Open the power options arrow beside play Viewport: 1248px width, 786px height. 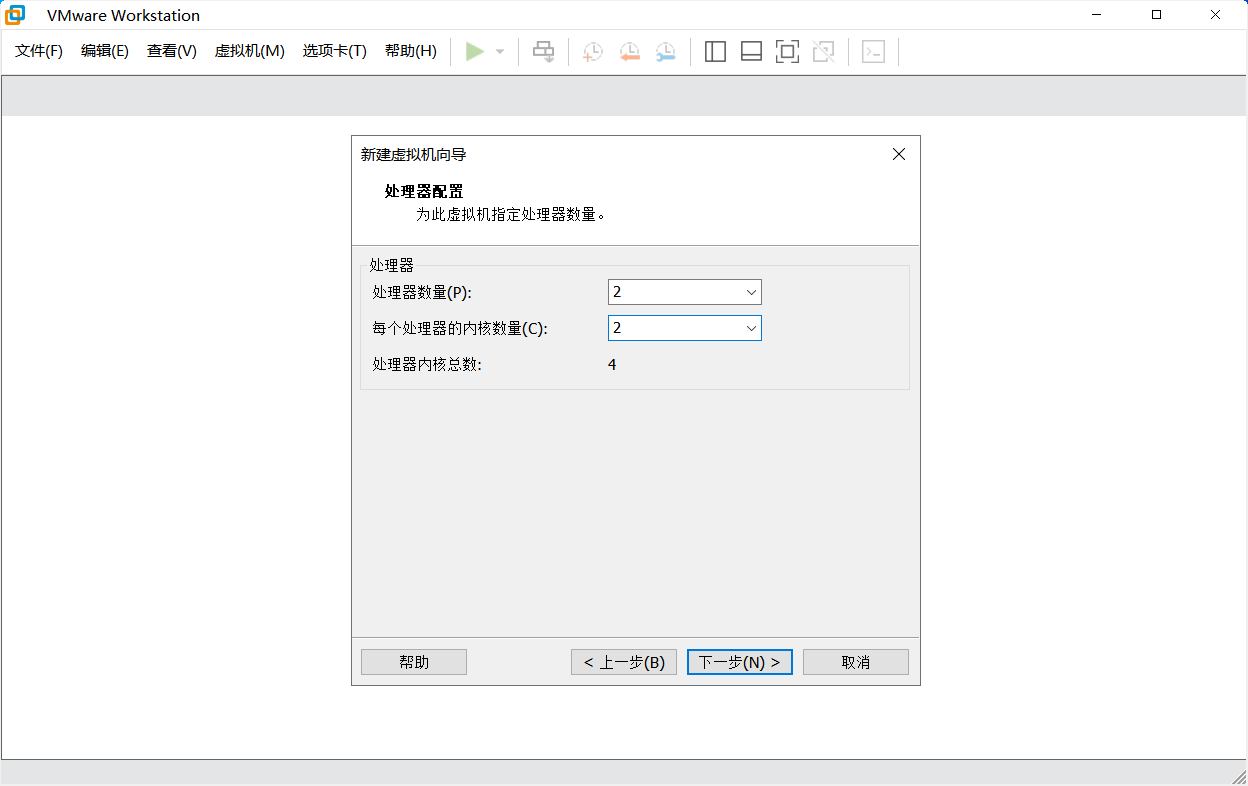500,52
